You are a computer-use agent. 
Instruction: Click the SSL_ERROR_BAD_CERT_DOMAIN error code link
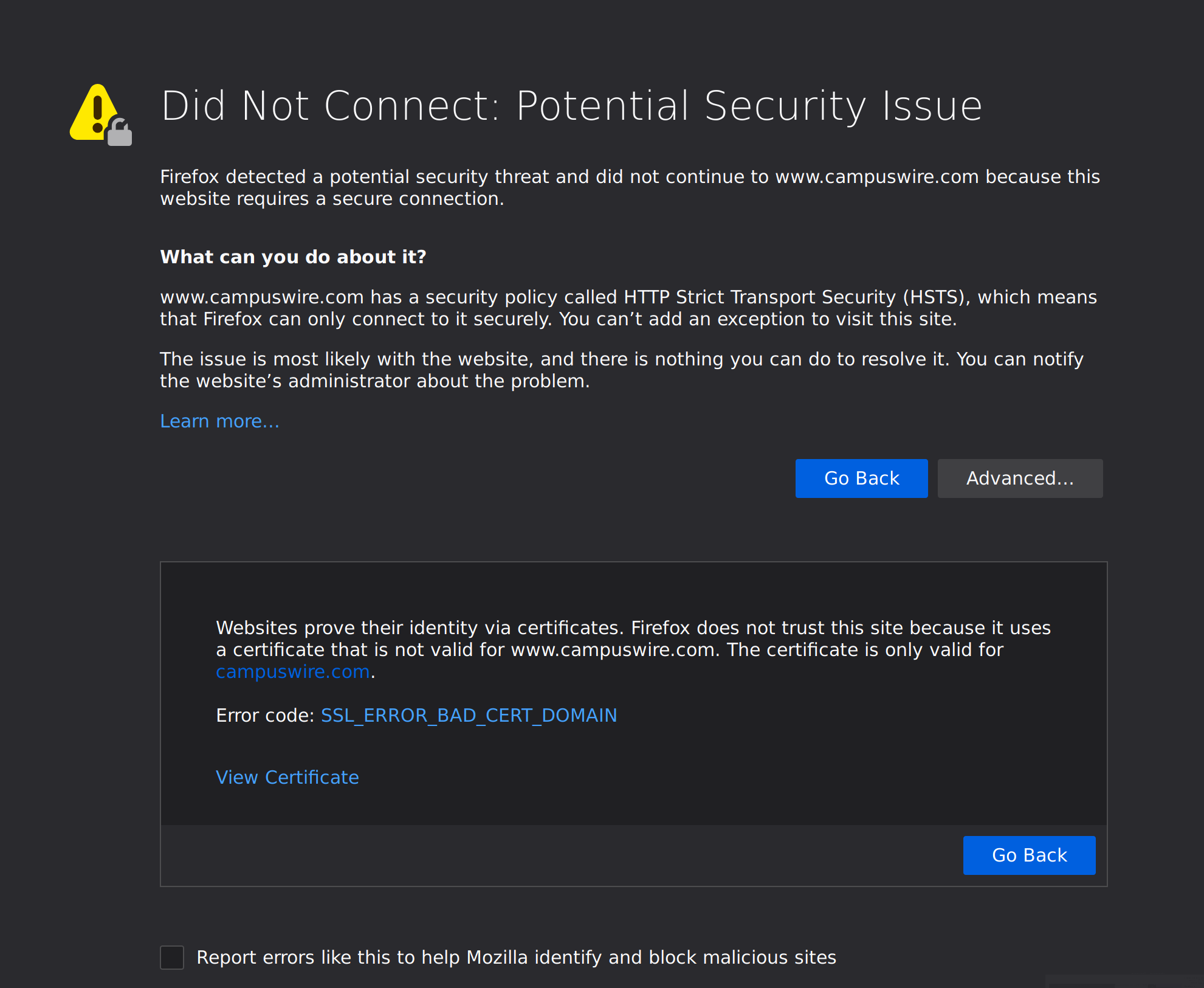[x=469, y=715]
